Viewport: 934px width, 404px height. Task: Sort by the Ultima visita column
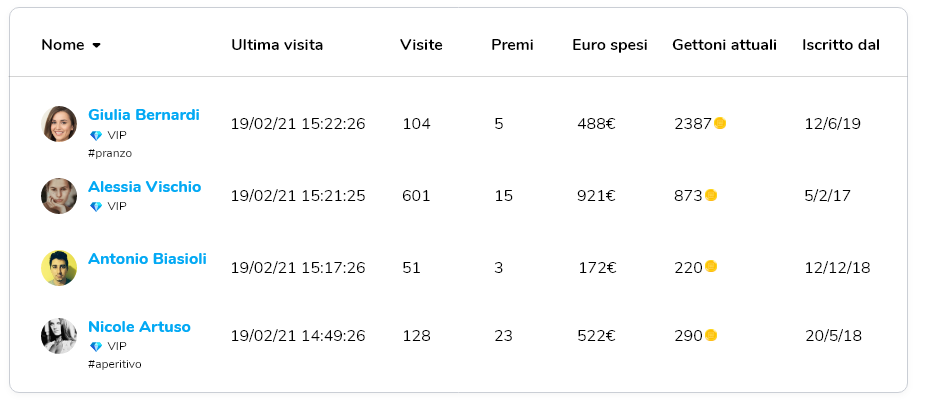[x=277, y=45]
